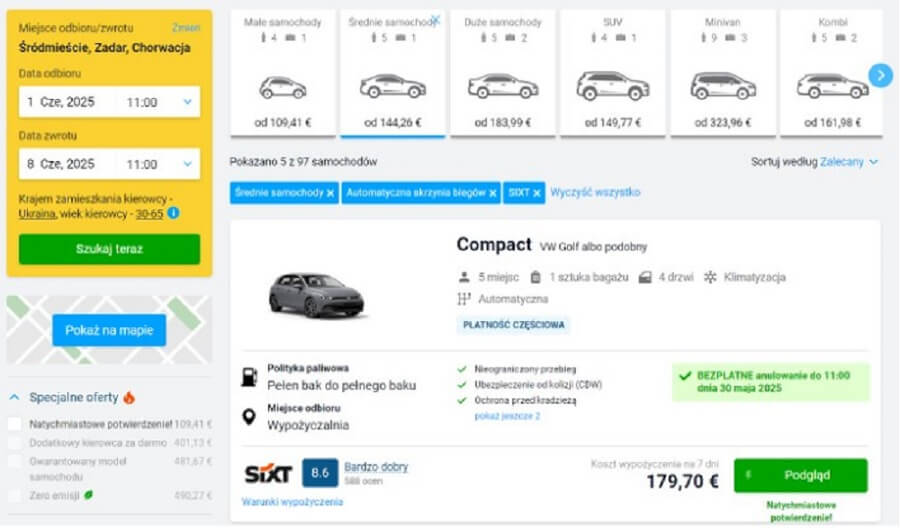Collapse the Specjalne oferty section

click(14, 396)
